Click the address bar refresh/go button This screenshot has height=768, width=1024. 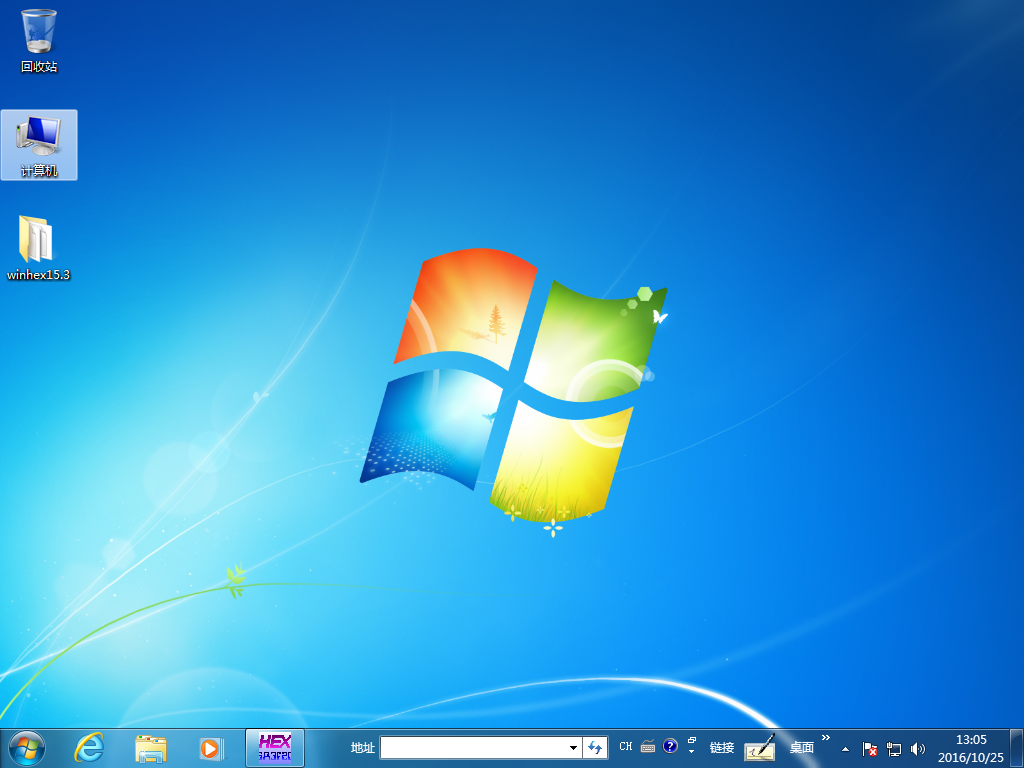pyautogui.click(x=594, y=748)
